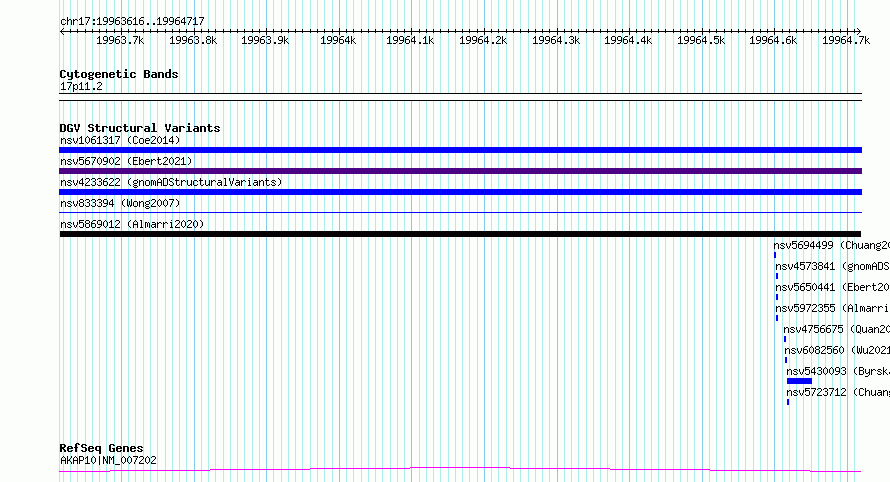Image resolution: width=890 pixels, height=482 pixels.
Task: Click the pink AKAP10 gene line
Action: coord(460,469)
